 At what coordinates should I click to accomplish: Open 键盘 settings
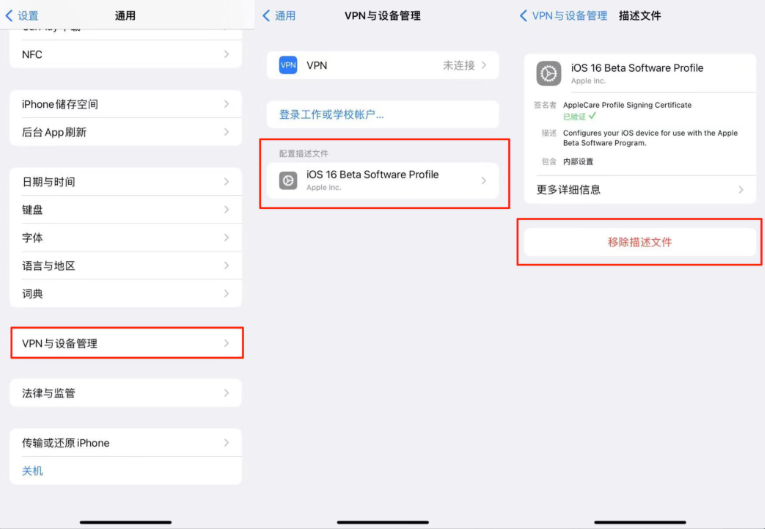click(x=125, y=210)
